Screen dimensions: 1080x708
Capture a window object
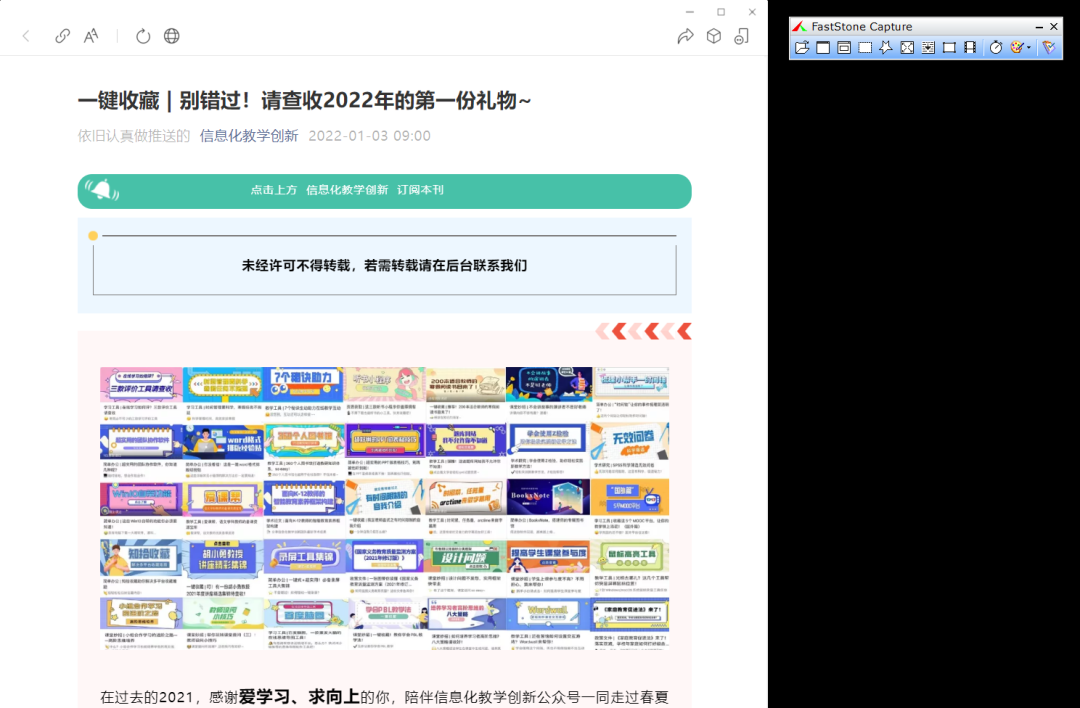845,47
